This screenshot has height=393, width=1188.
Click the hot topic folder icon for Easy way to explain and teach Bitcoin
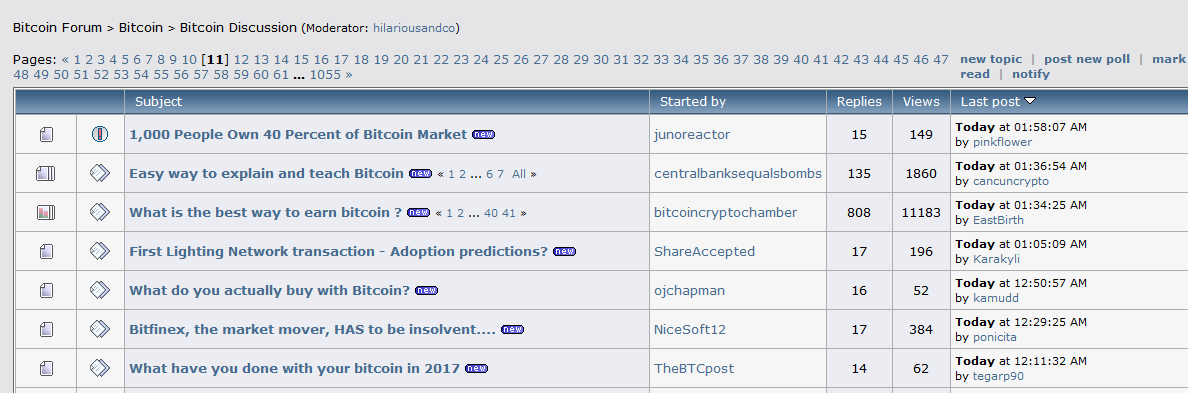(x=46, y=173)
